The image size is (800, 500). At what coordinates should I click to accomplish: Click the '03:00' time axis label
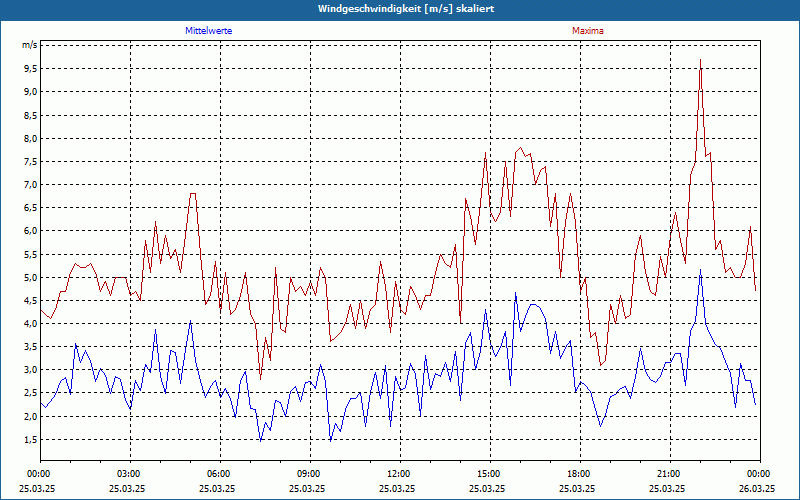click(131, 474)
